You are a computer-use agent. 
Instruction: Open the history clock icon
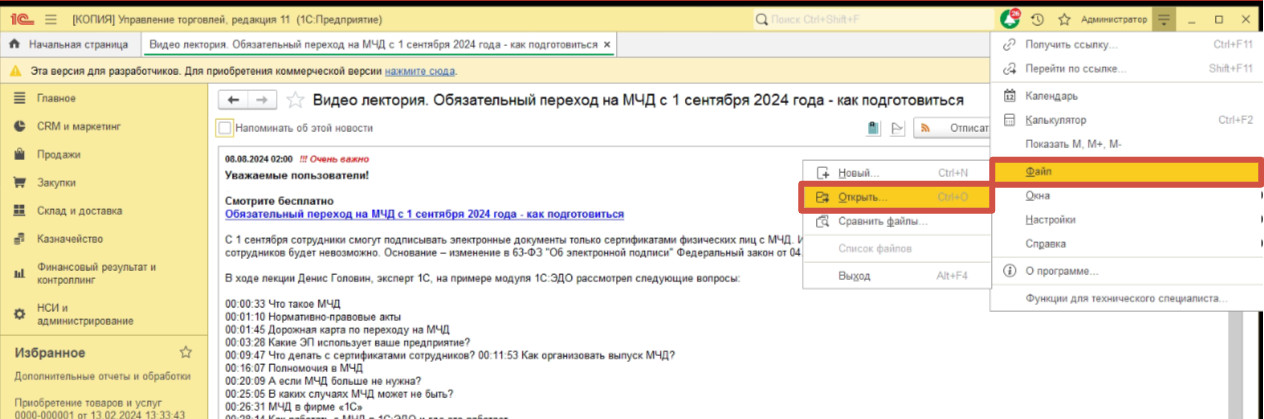(1038, 20)
